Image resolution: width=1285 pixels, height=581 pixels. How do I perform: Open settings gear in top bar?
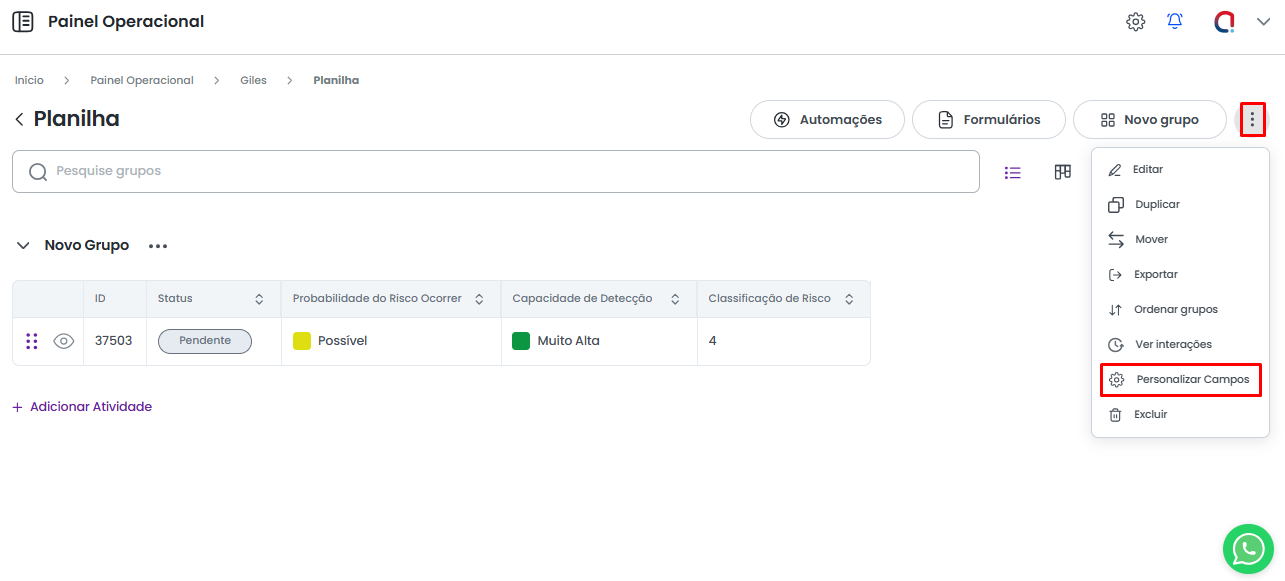point(1135,21)
